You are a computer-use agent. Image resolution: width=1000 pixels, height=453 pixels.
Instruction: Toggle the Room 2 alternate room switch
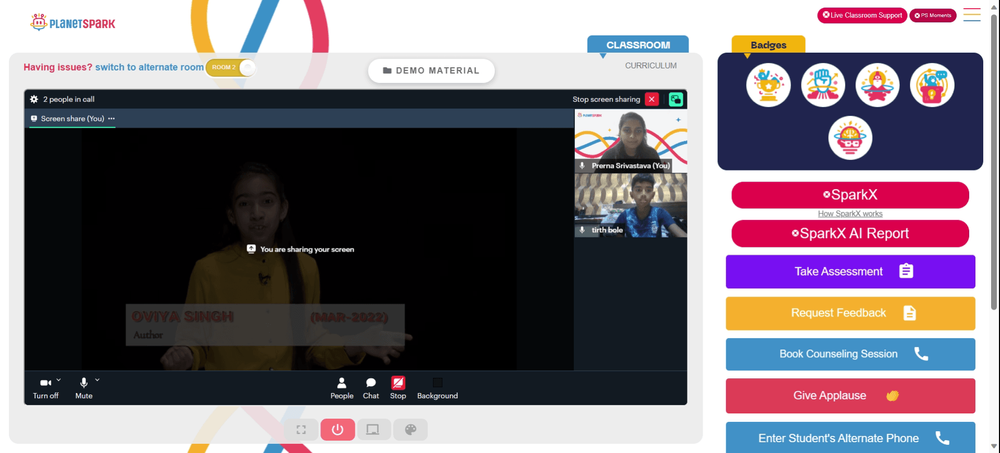(230, 68)
